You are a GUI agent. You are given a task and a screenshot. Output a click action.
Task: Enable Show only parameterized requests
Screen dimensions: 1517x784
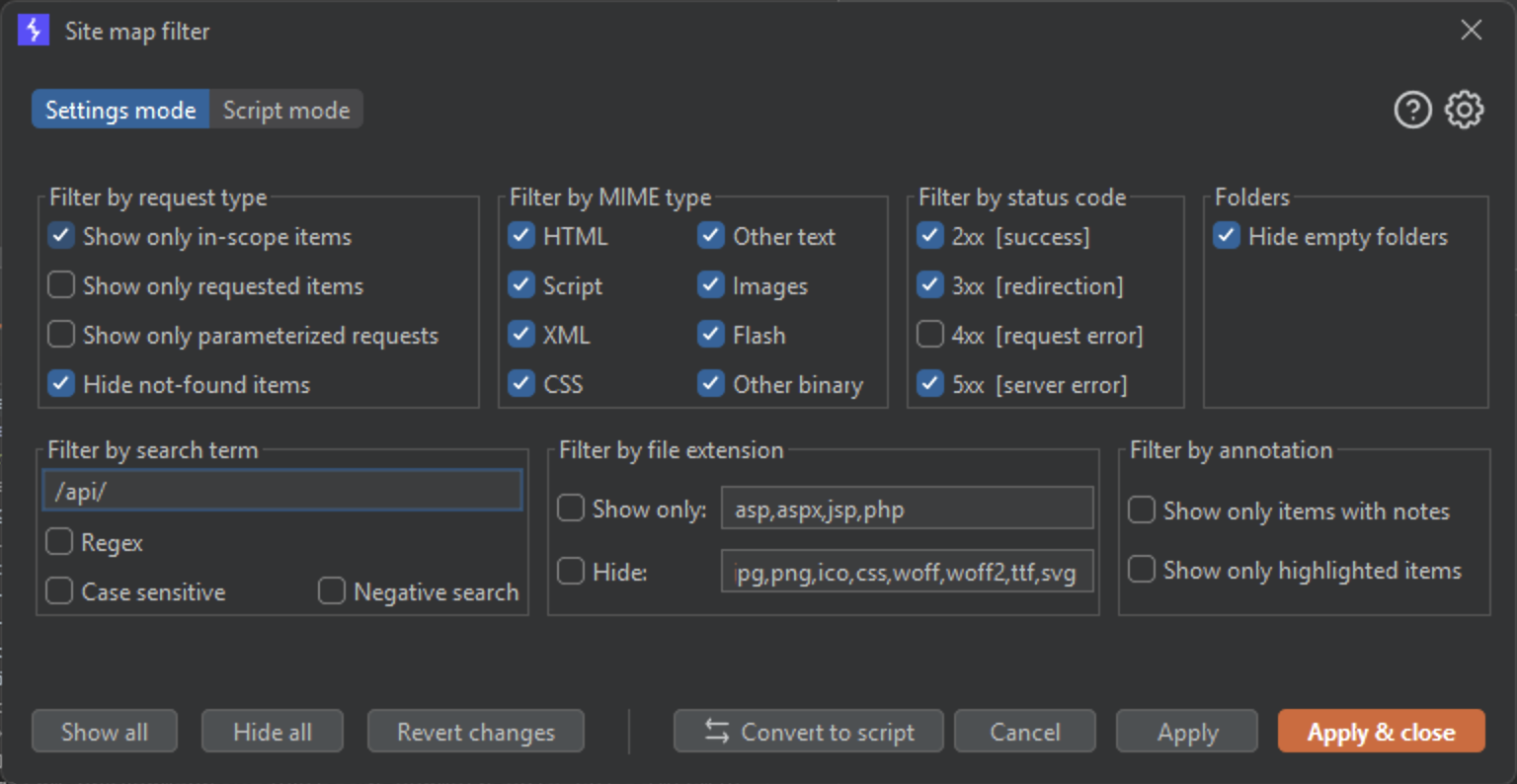click(x=61, y=335)
